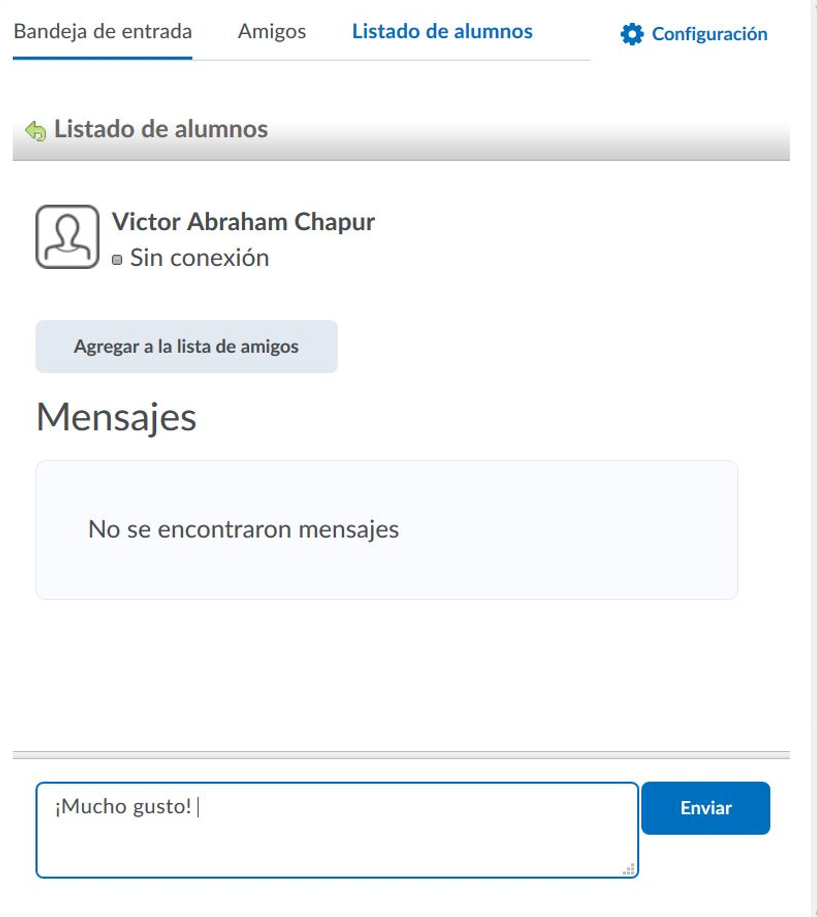This screenshot has height=917, width=817.
Task: Click the Mensajes heading
Action: (x=116, y=417)
